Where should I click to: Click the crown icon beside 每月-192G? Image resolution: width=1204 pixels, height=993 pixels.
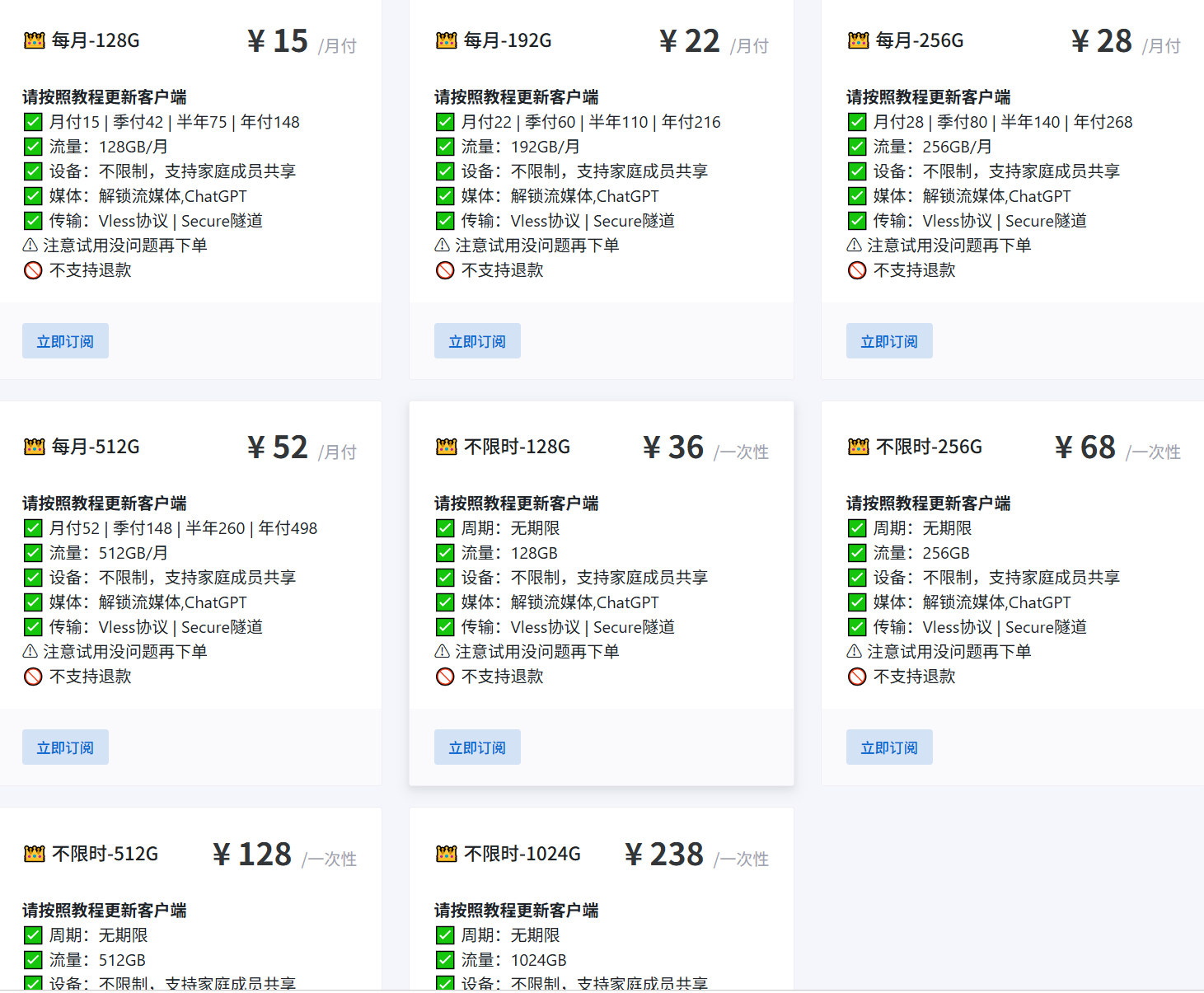(x=446, y=40)
